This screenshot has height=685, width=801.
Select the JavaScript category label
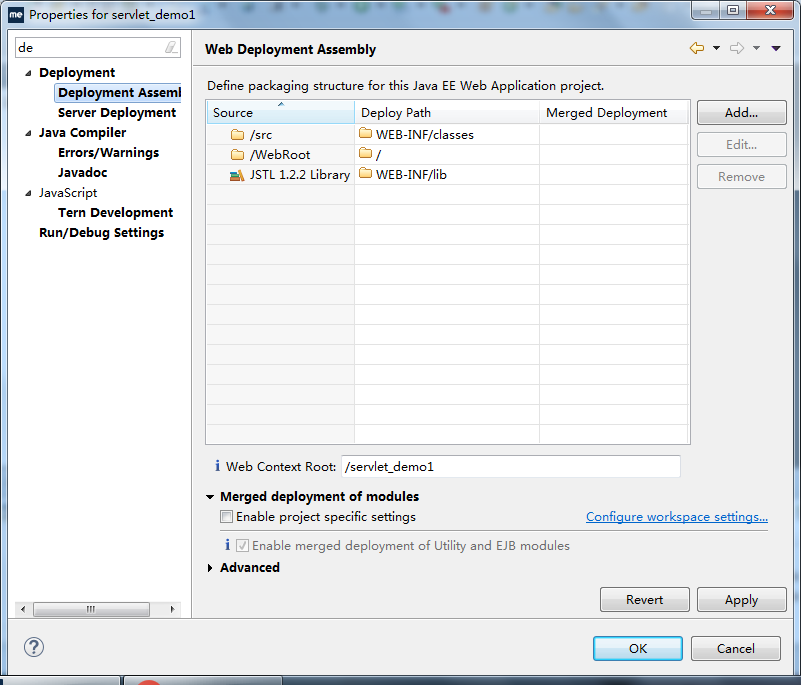68,193
